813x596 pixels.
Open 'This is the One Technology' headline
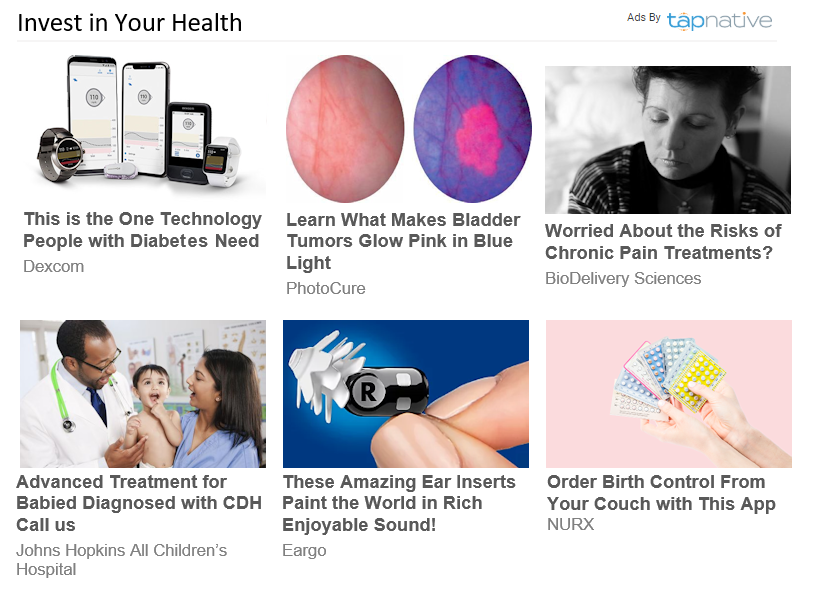(142, 230)
